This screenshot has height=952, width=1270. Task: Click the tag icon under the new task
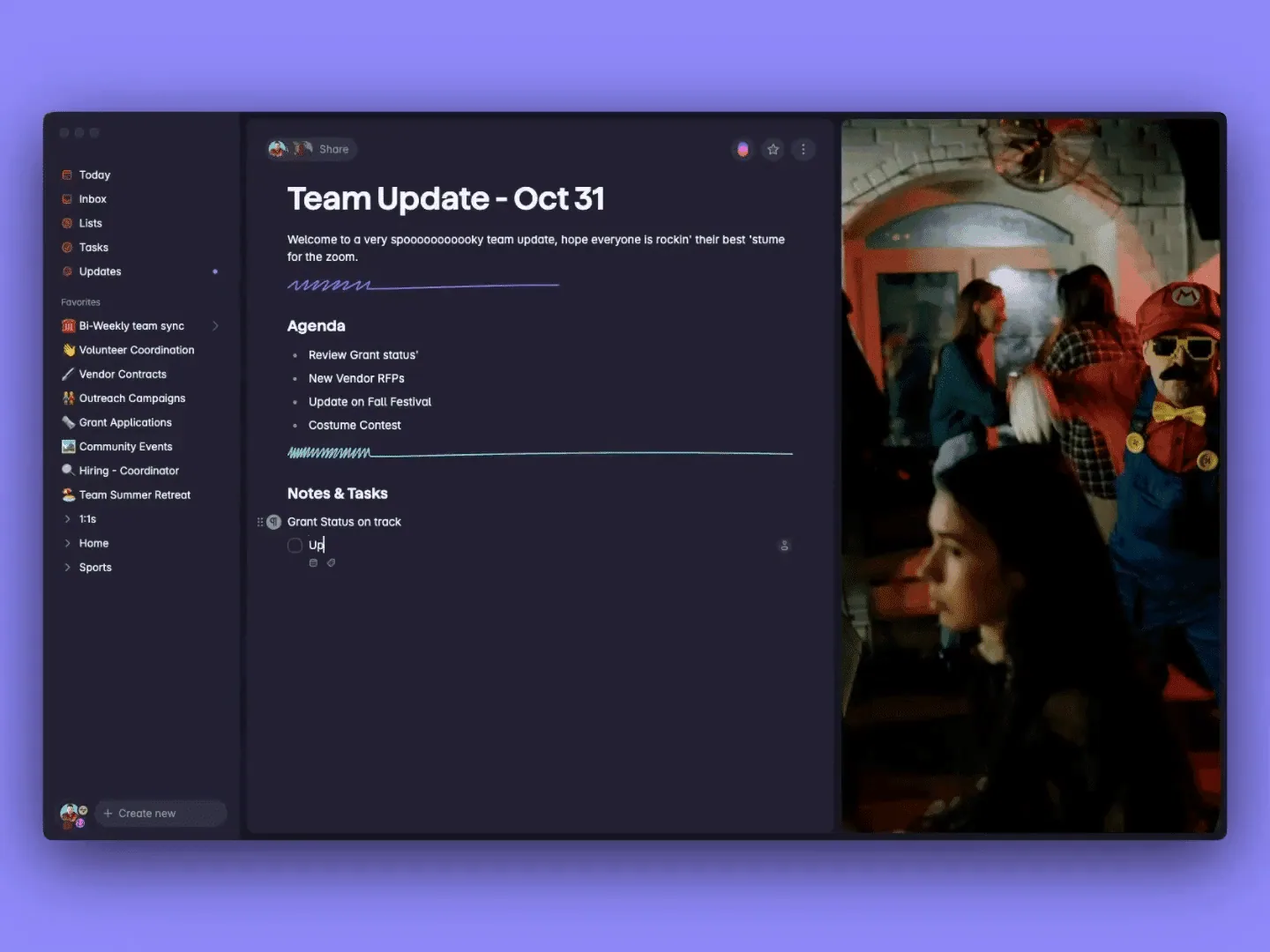[331, 563]
